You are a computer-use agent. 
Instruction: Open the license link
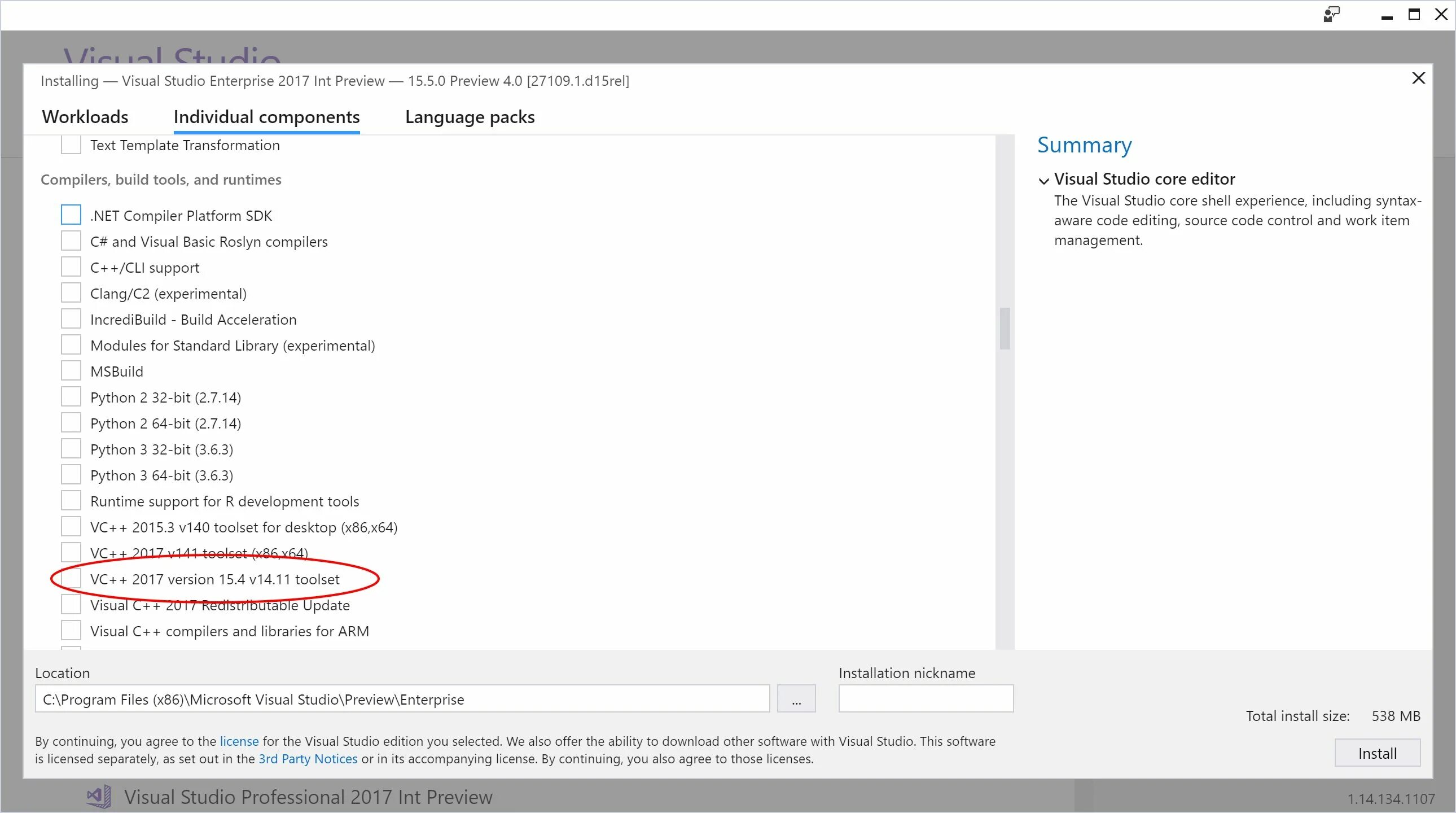point(239,741)
